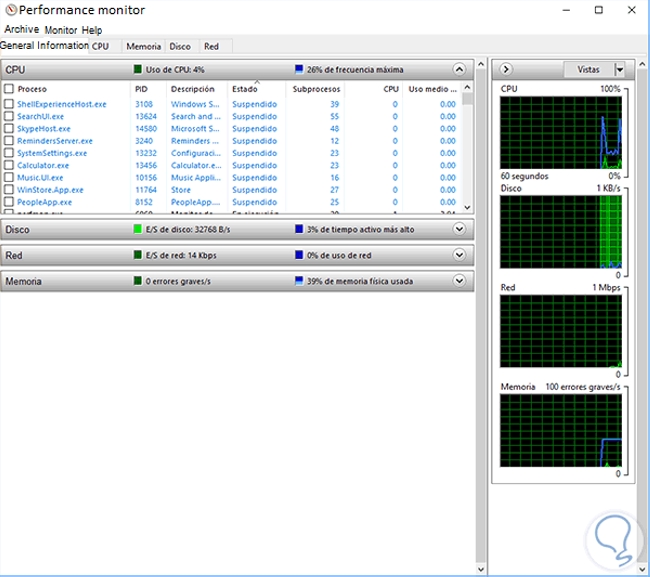
Task: Click the Memoria errores graves indicator square
Action: point(138,282)
